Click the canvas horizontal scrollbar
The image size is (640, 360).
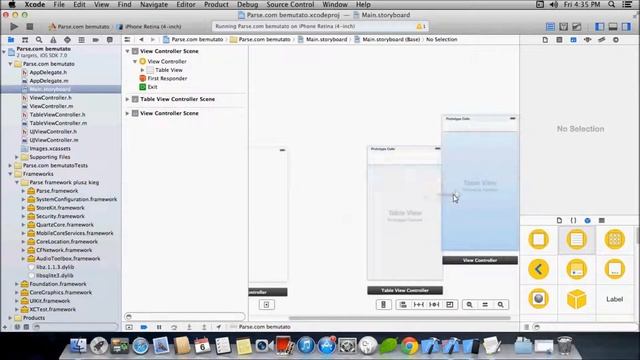(x=400, y=318)
